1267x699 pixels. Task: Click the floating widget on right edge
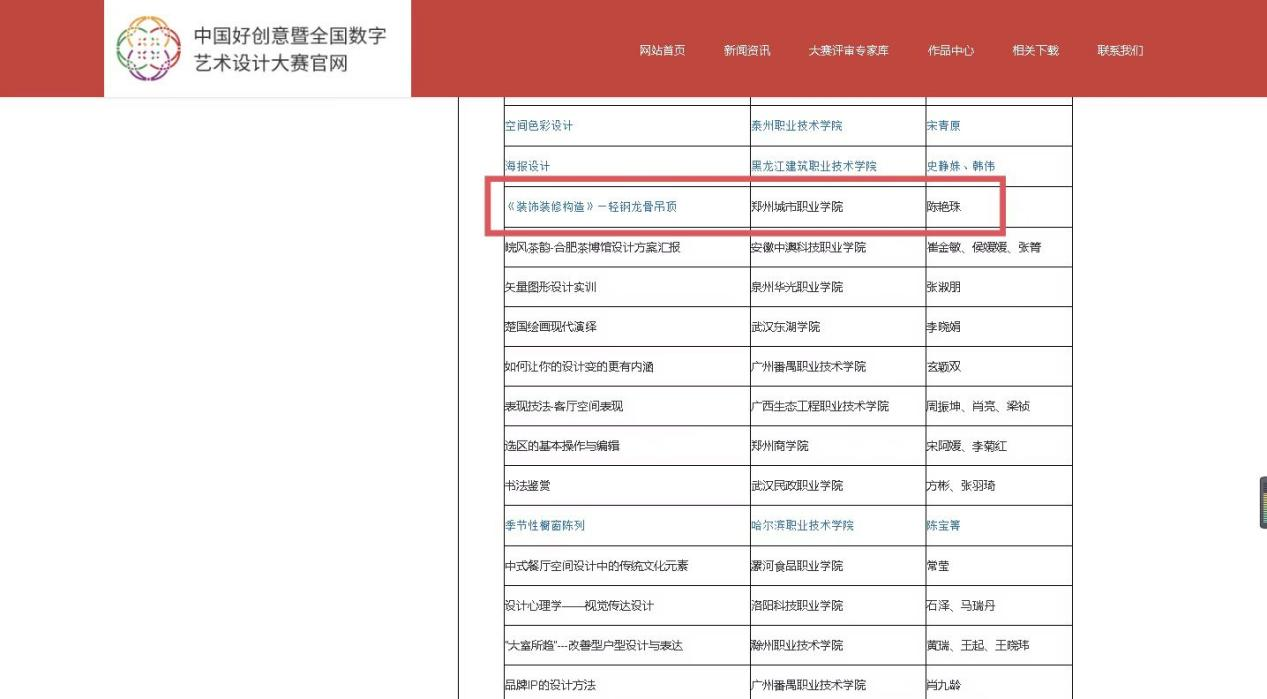coord(1262,502)
